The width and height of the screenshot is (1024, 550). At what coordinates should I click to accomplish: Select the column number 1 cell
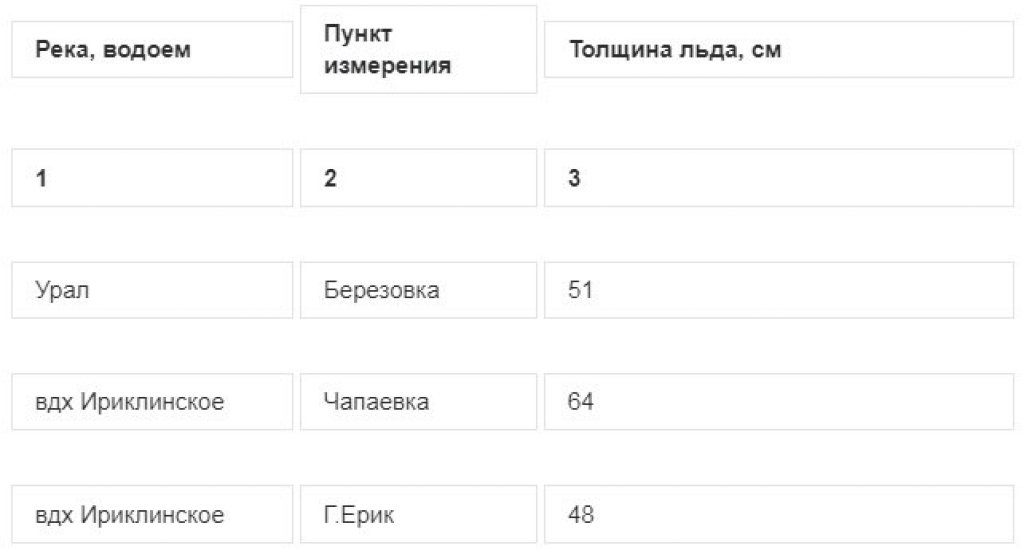pos(152,178)
